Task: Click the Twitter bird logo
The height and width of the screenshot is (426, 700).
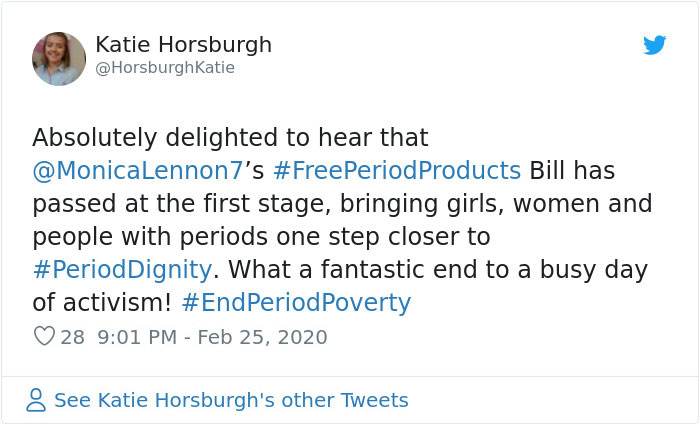Action: [654, 46]
